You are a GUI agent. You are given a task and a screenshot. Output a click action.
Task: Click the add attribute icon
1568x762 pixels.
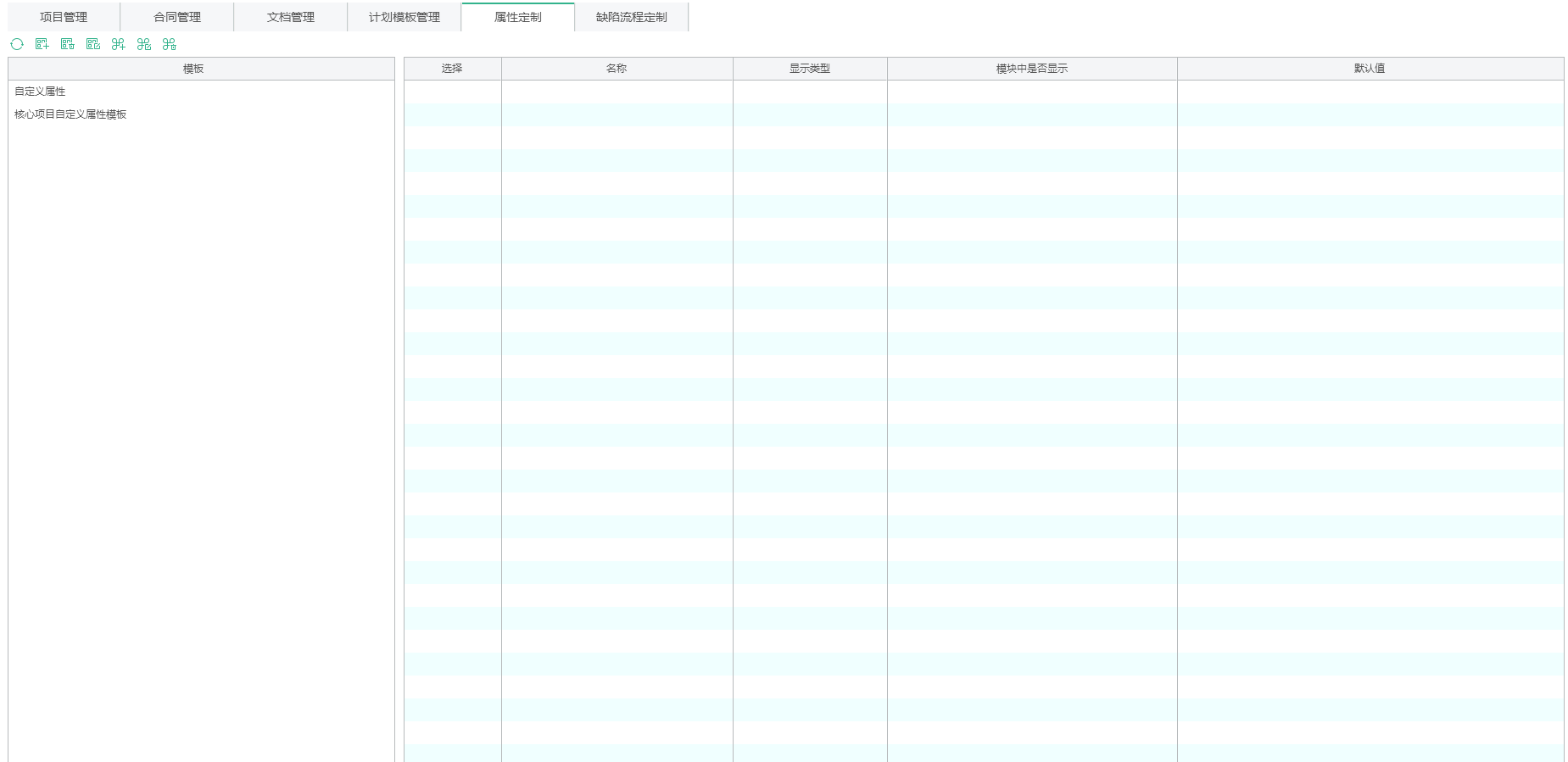[x=119, y=44]
